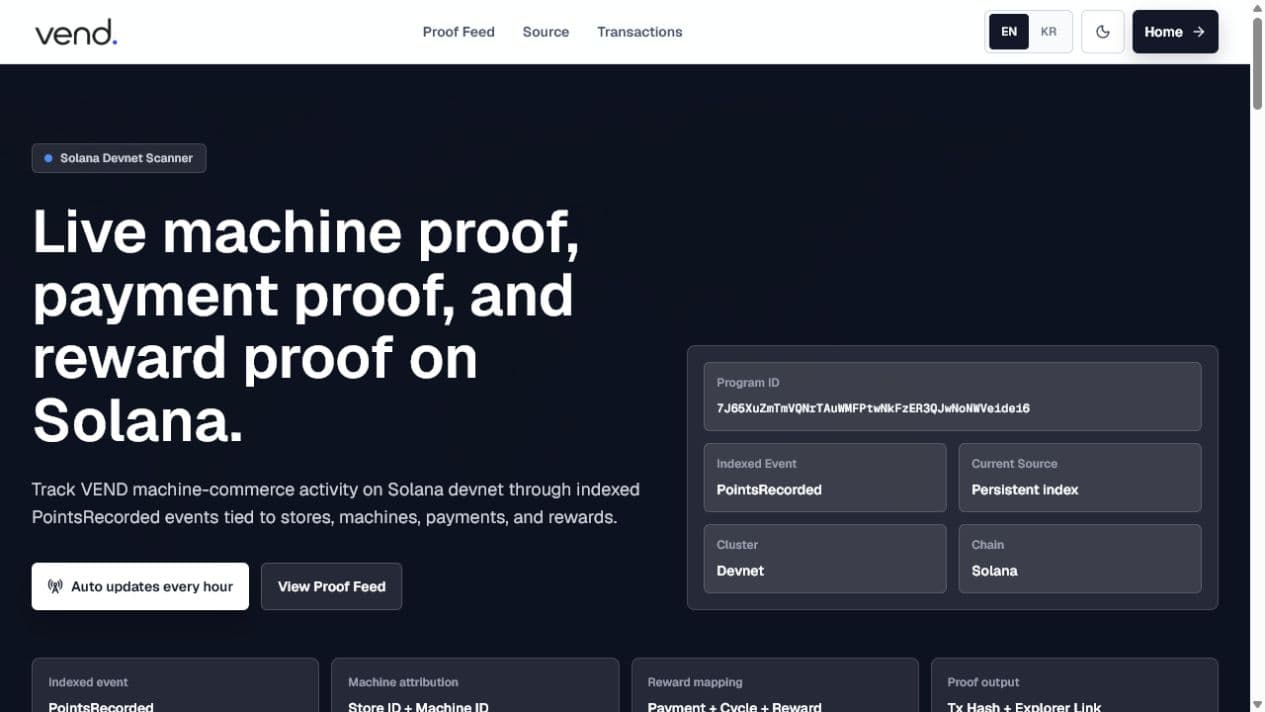Image resolution: width=1265 pixels, height=712 pixels.
Task: Click the scrollbar up arrow
Action: coord(1257,7)
